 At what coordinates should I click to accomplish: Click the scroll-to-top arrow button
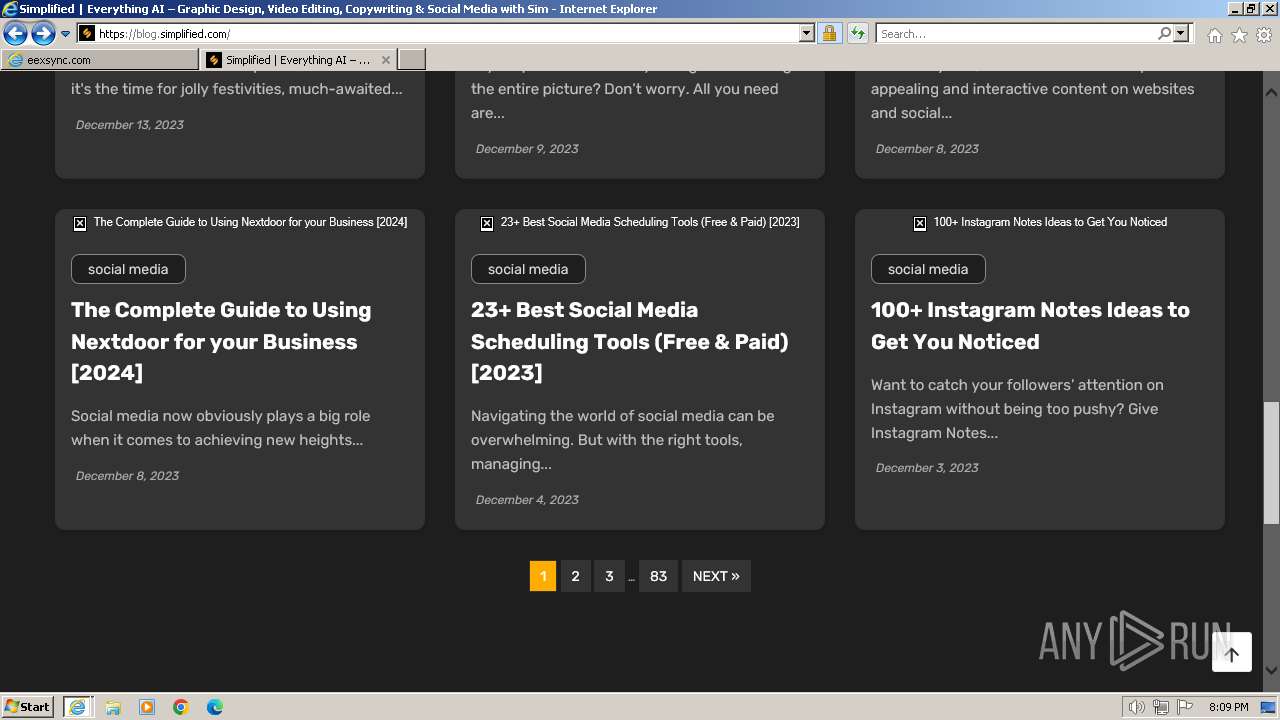[x=1232, y=653]
